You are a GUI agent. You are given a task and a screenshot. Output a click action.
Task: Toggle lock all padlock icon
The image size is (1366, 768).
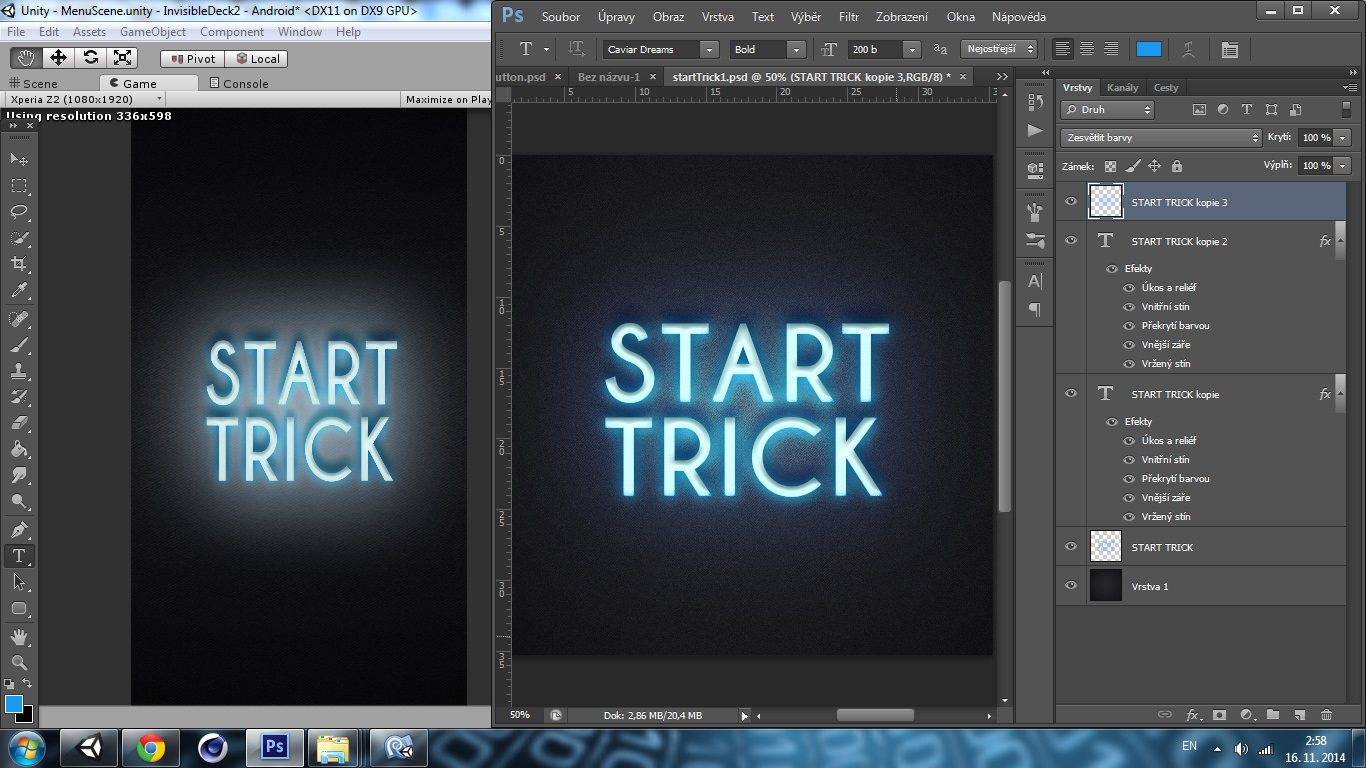point(1177,166)
